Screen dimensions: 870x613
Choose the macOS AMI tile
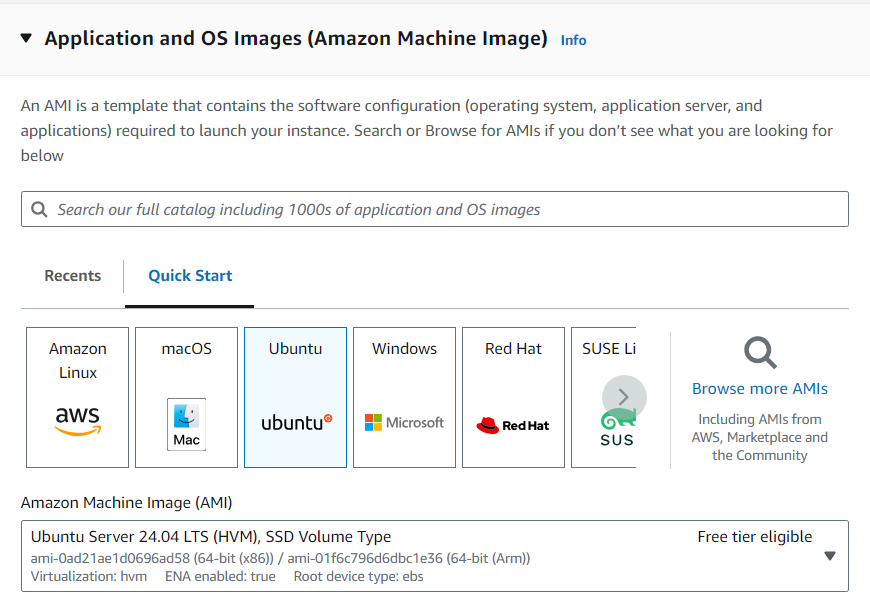coord(186,397)
